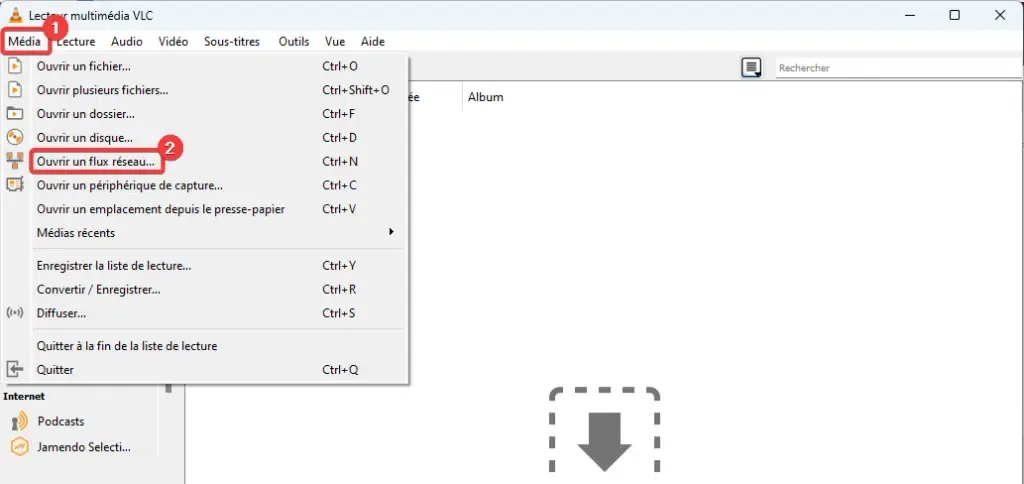Click the open file icon beside Ouvrir un fichier

14,66
